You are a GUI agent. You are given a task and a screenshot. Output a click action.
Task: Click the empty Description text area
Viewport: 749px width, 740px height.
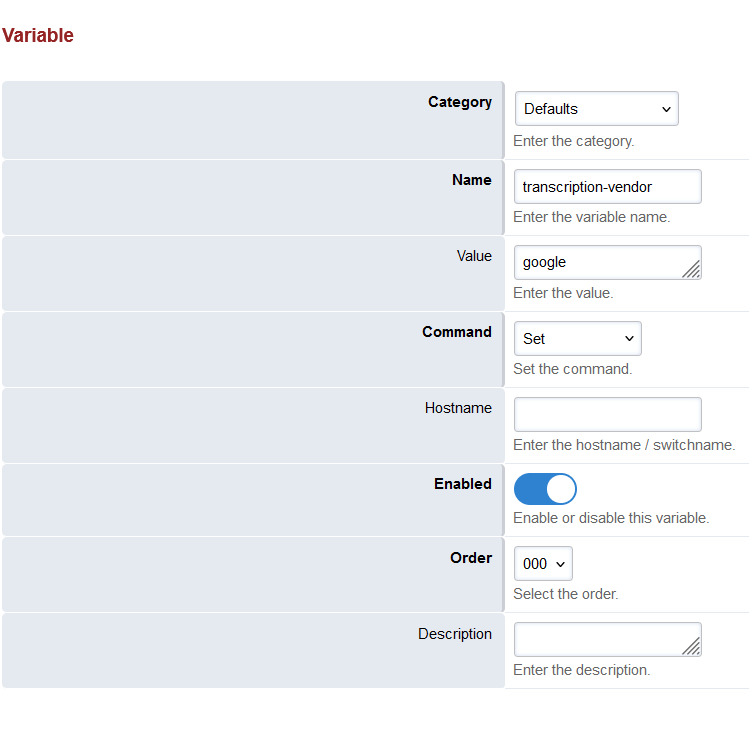pyautogui.click(x=600, y=639)
